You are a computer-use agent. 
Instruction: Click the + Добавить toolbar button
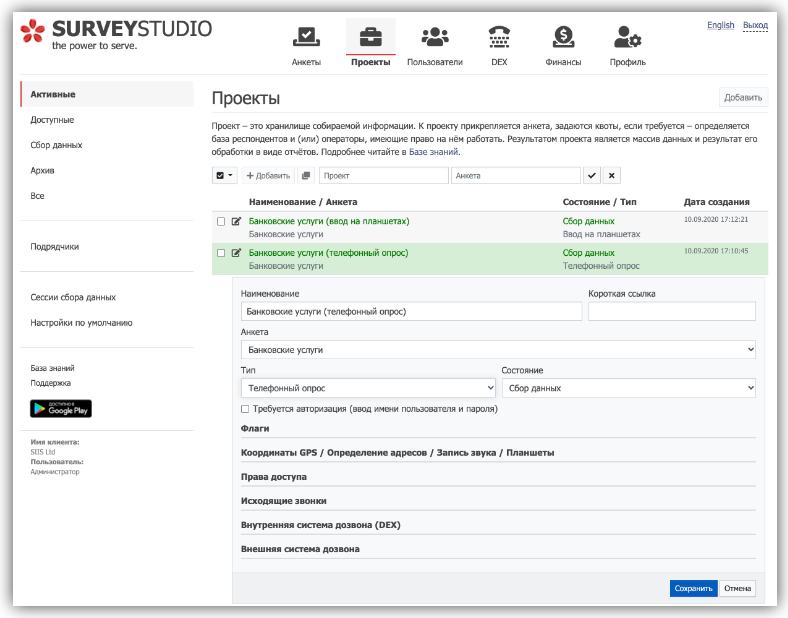[268, 175]
